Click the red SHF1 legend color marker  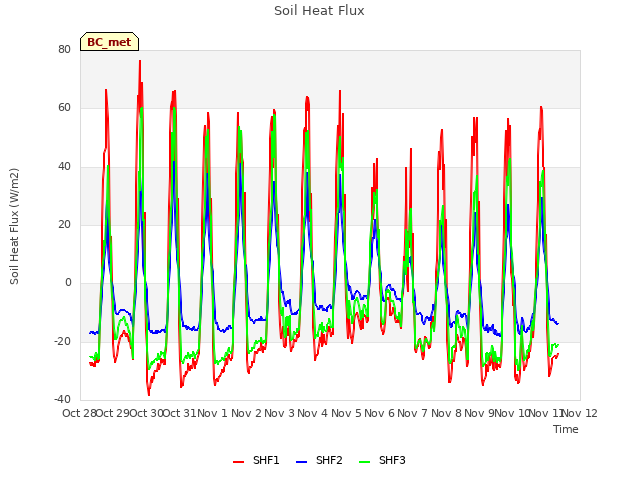coord(238,462)
